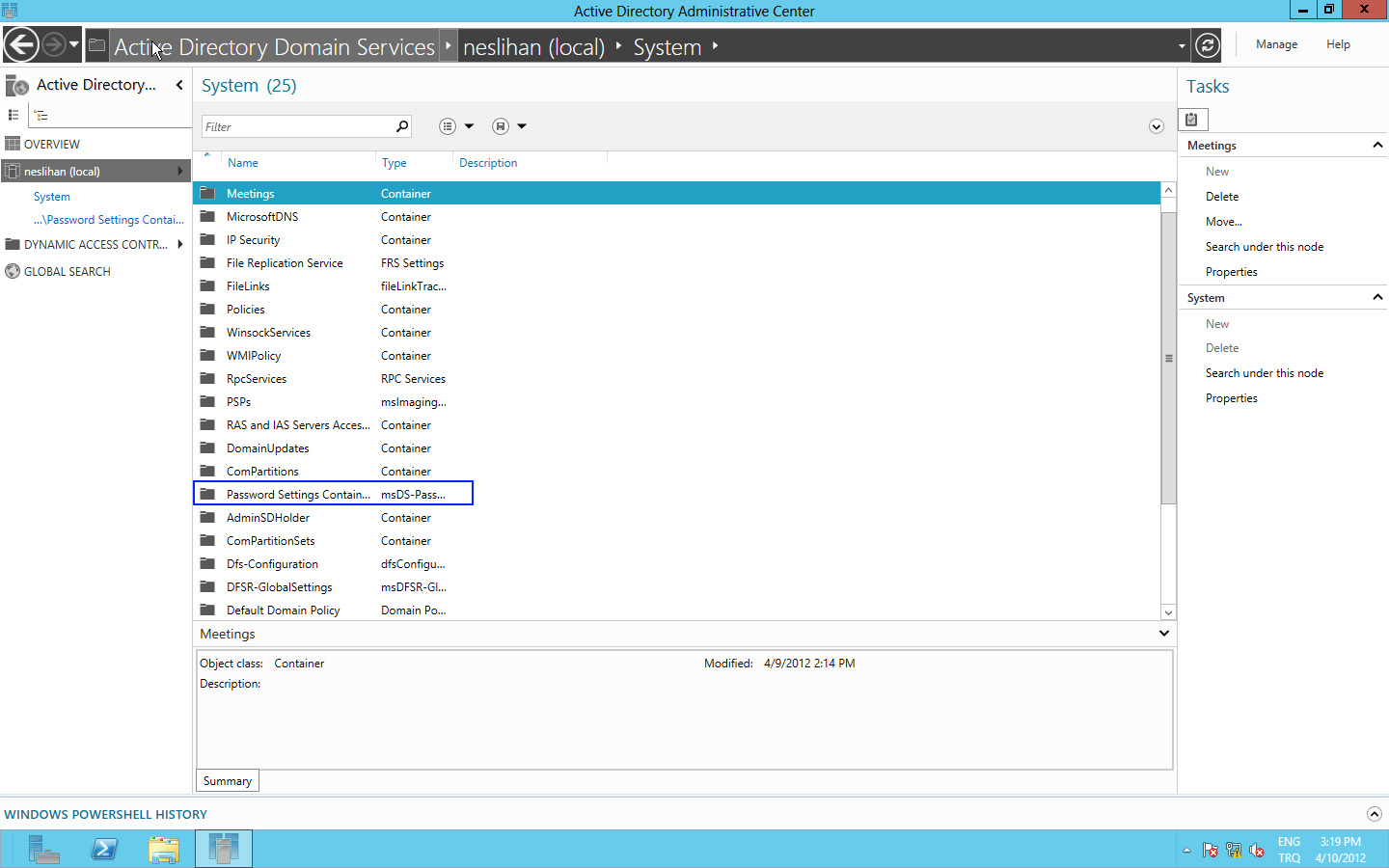The height and width of the screenshot is (868, 1389).
Task: Switch navigation pane to tree view icon
Action: pyautogui.click(x=41, y=115)
